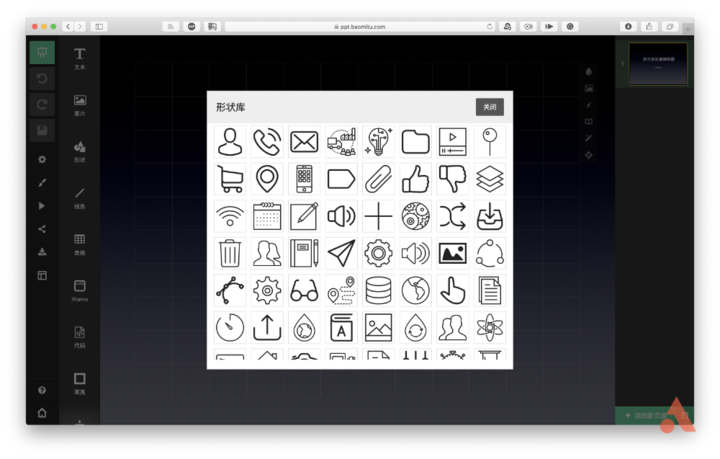Select the paperclip shape
This screenshot has height=459, width=720.
(x=378, y=179)
